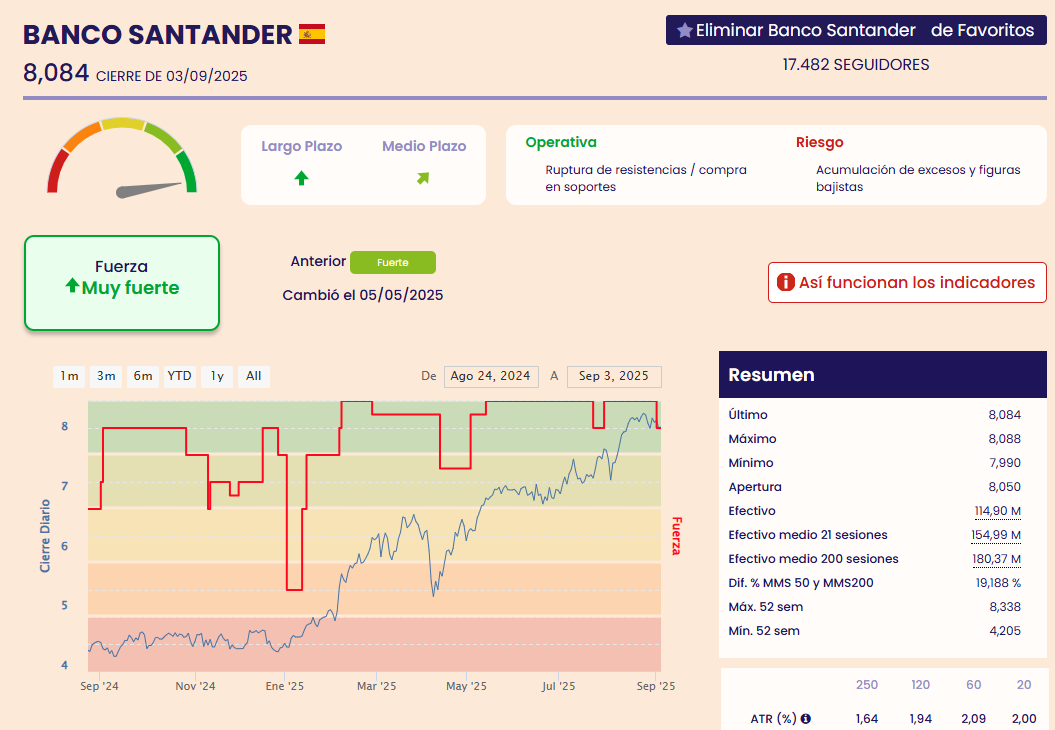Click the Medio Plazo diagonal arrow

(423, 178)
